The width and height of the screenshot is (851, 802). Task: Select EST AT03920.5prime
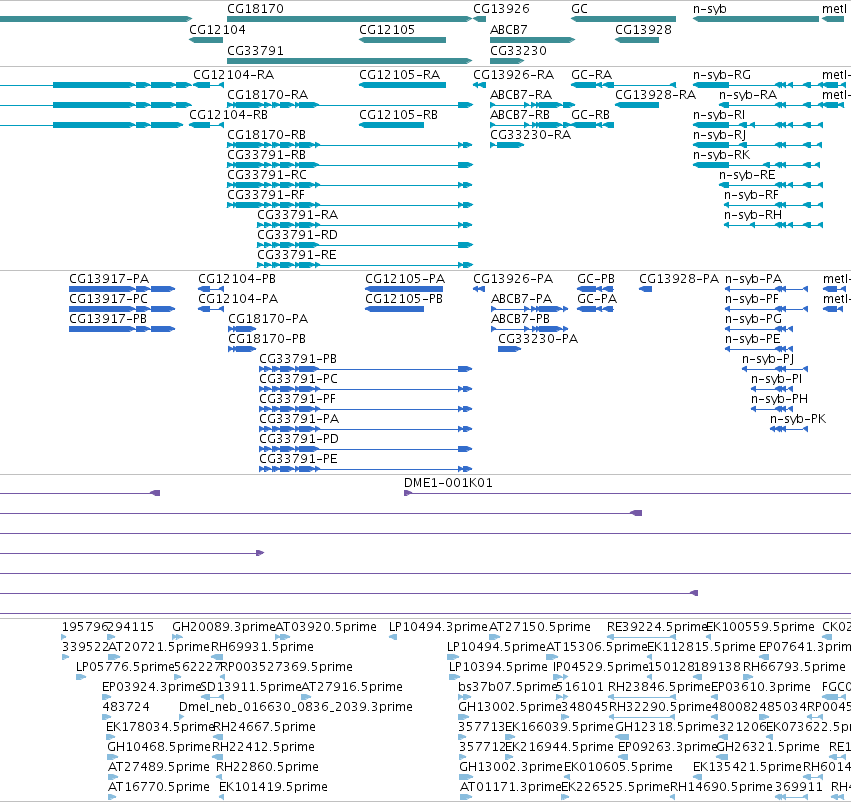(282, 637)
